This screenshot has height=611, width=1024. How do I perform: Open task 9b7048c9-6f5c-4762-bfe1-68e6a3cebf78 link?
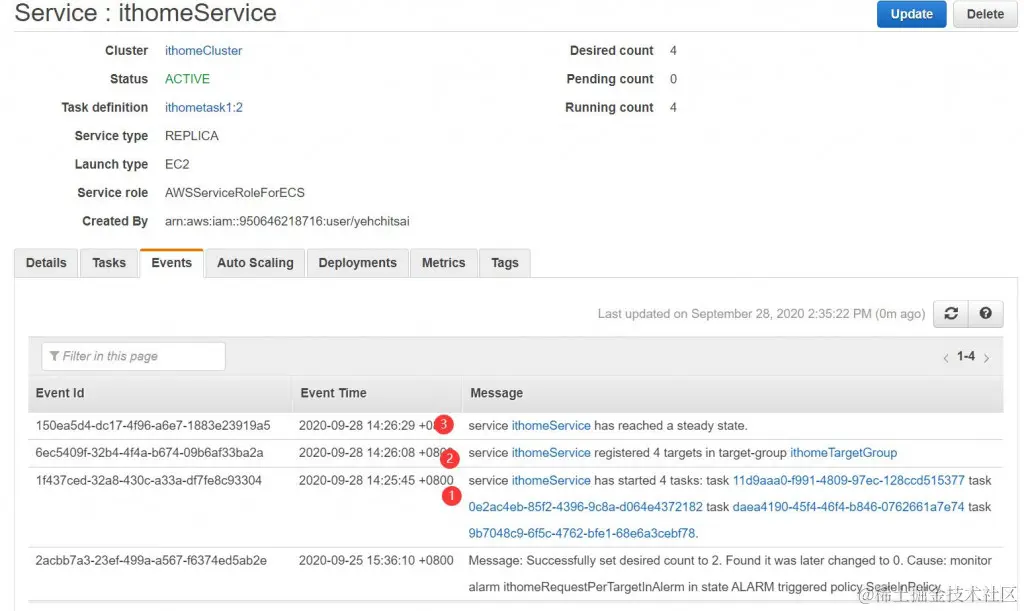pos(582,533)
